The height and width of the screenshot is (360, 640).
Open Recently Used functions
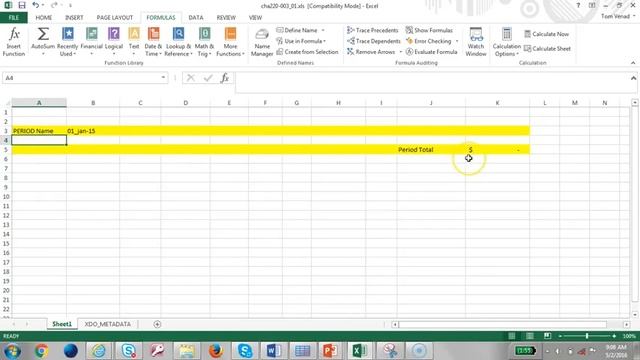[67, 41]
